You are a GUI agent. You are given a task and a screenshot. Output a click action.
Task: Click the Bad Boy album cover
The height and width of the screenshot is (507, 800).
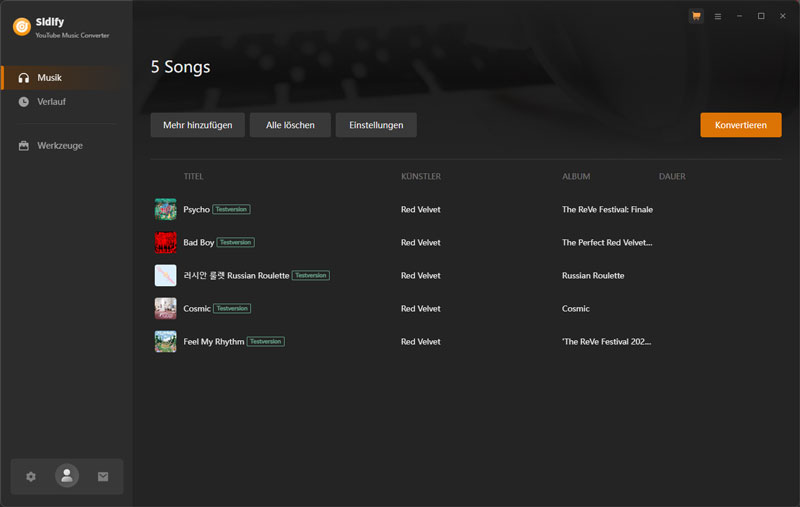coord(165,242)
